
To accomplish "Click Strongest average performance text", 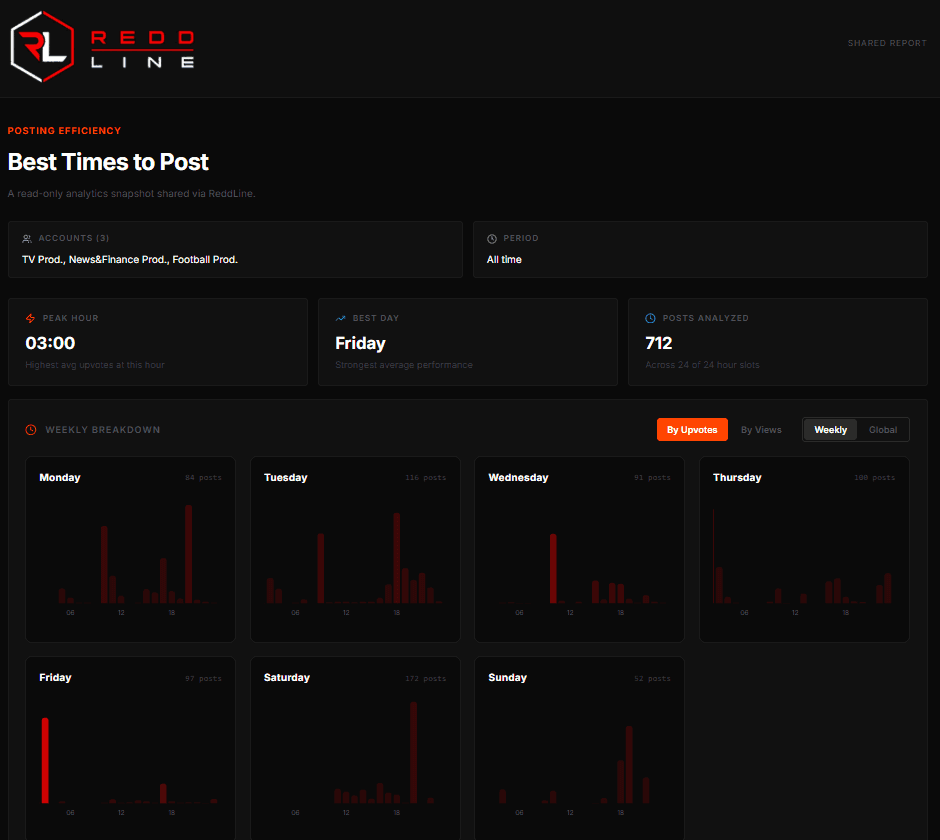I will pos(404,365).
